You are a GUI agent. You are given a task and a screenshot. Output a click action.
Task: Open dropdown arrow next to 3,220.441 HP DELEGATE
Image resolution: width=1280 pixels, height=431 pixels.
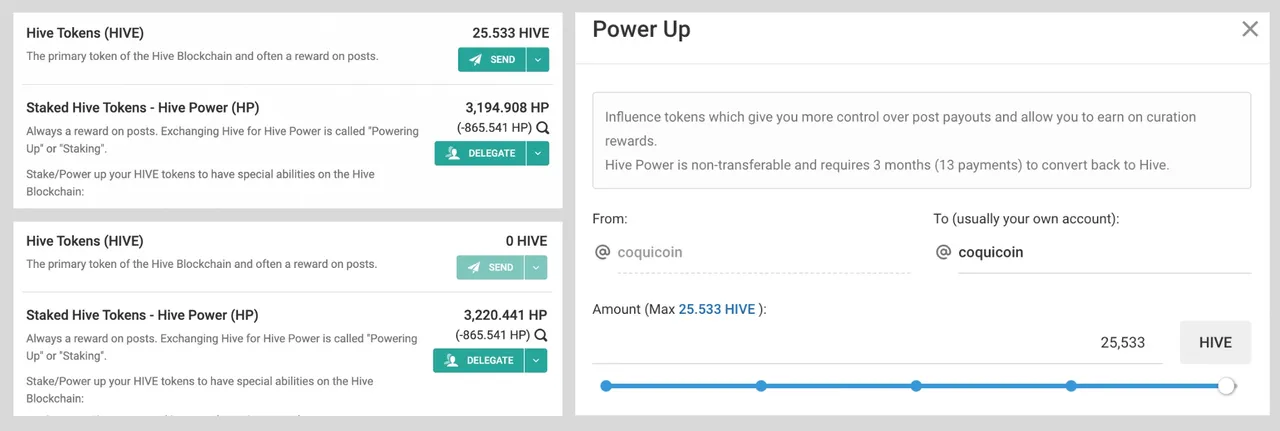coord(538,360)
